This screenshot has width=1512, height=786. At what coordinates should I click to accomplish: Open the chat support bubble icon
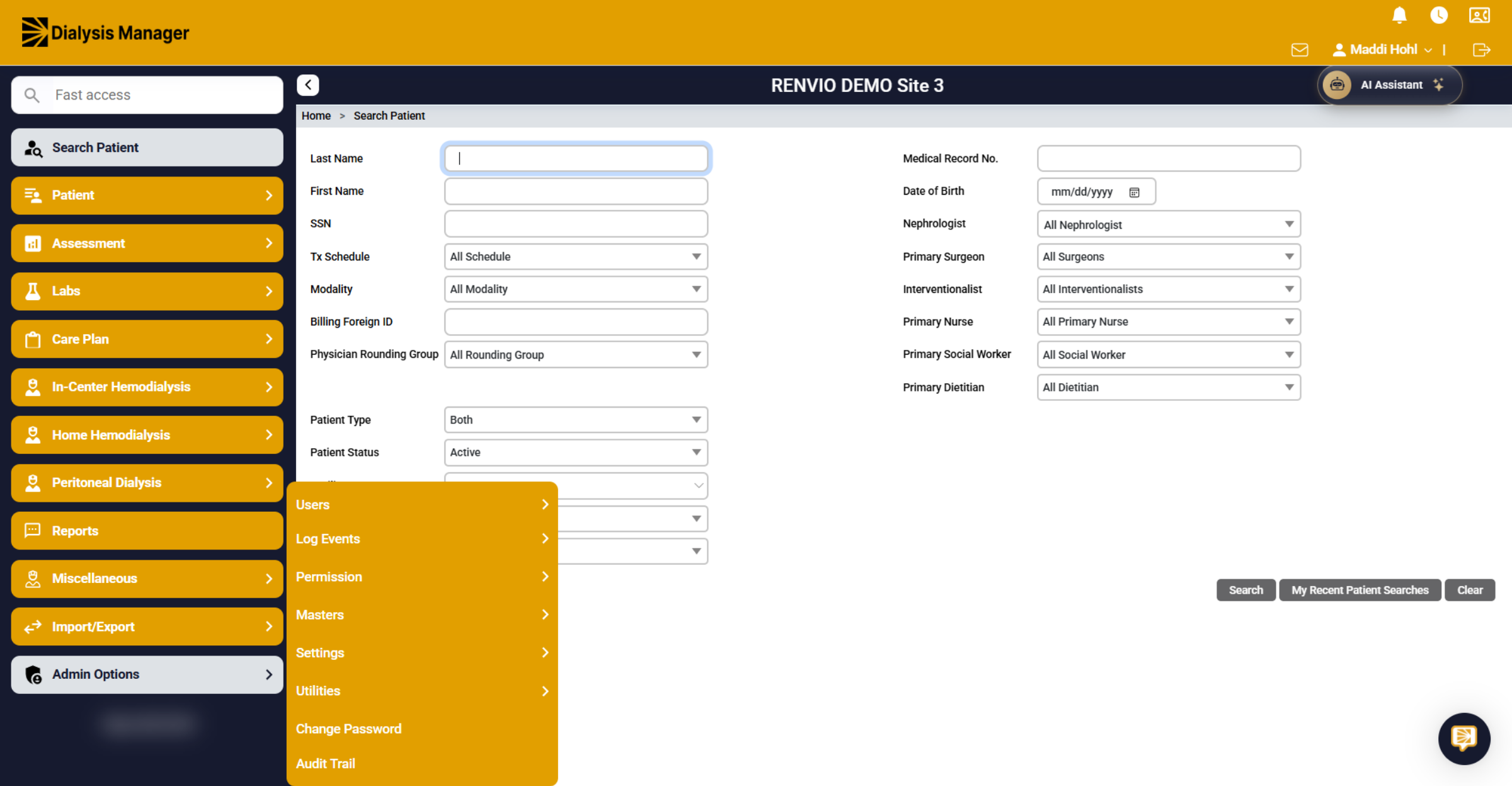1464,738
